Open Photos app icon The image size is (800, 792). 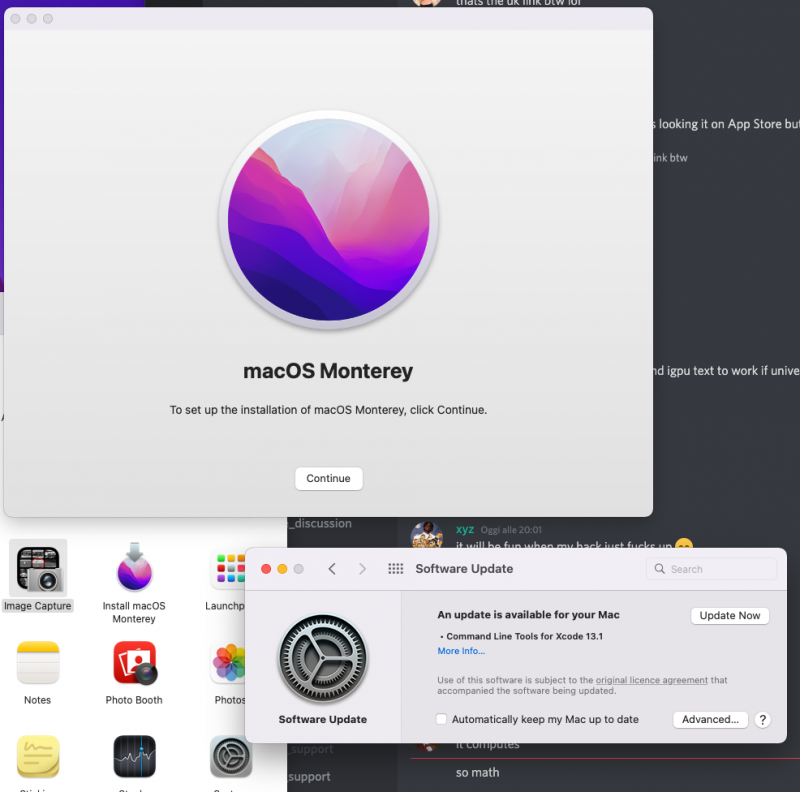pos(230,662)
